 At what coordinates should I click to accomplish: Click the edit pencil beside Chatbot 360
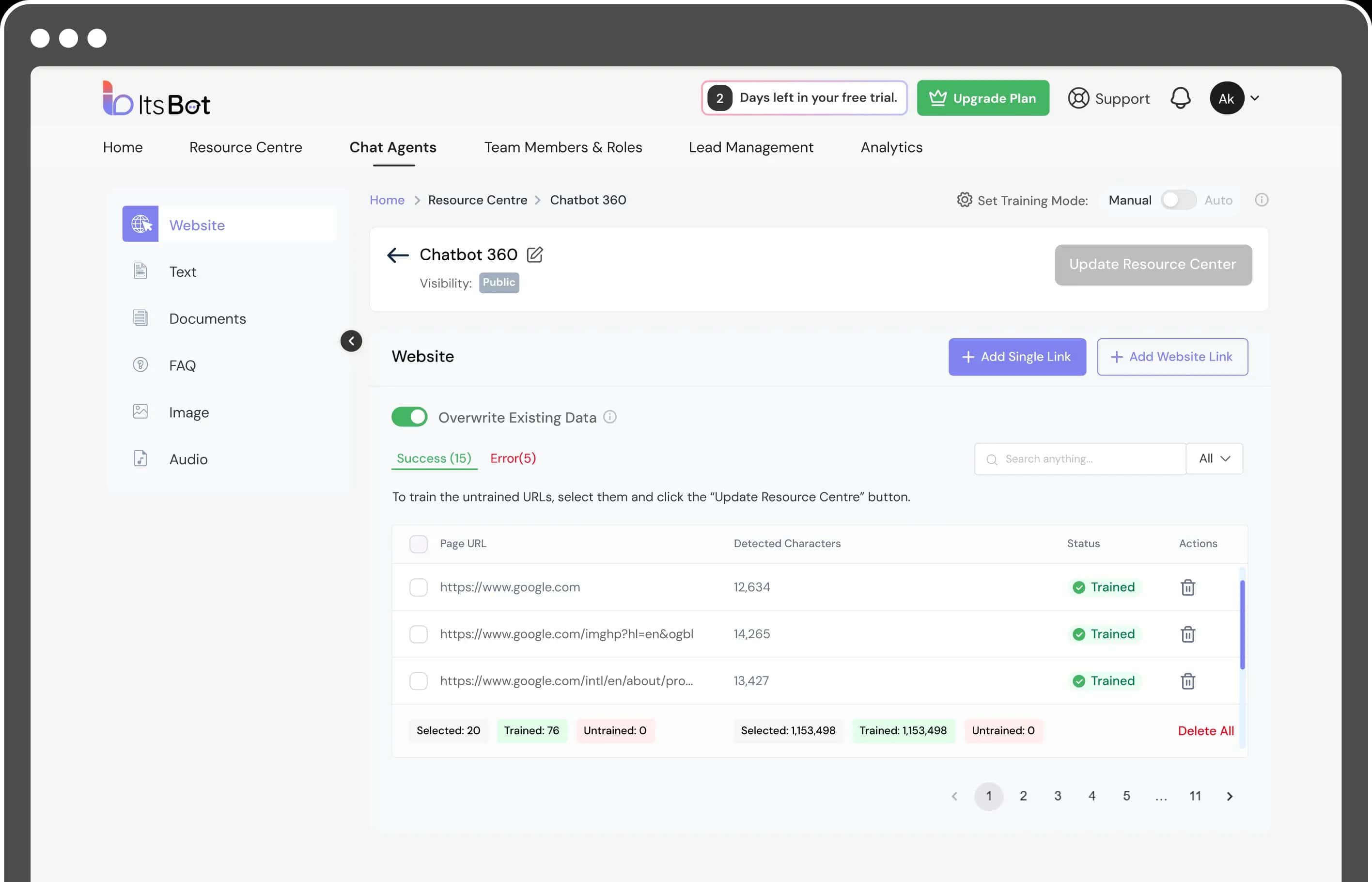tap(534, 254)
